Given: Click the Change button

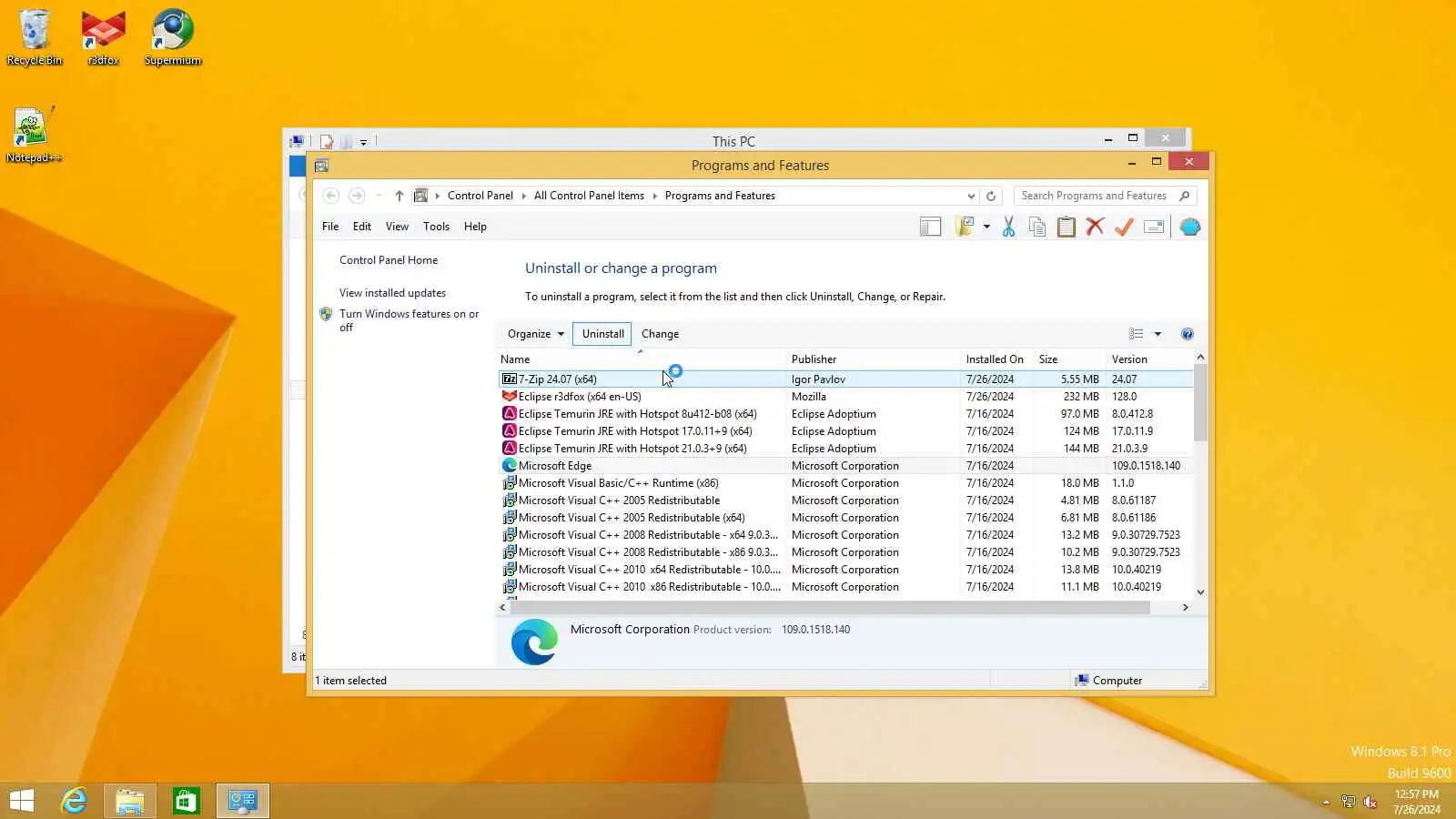Looking at the screenshot, I should tap(660, 334).
